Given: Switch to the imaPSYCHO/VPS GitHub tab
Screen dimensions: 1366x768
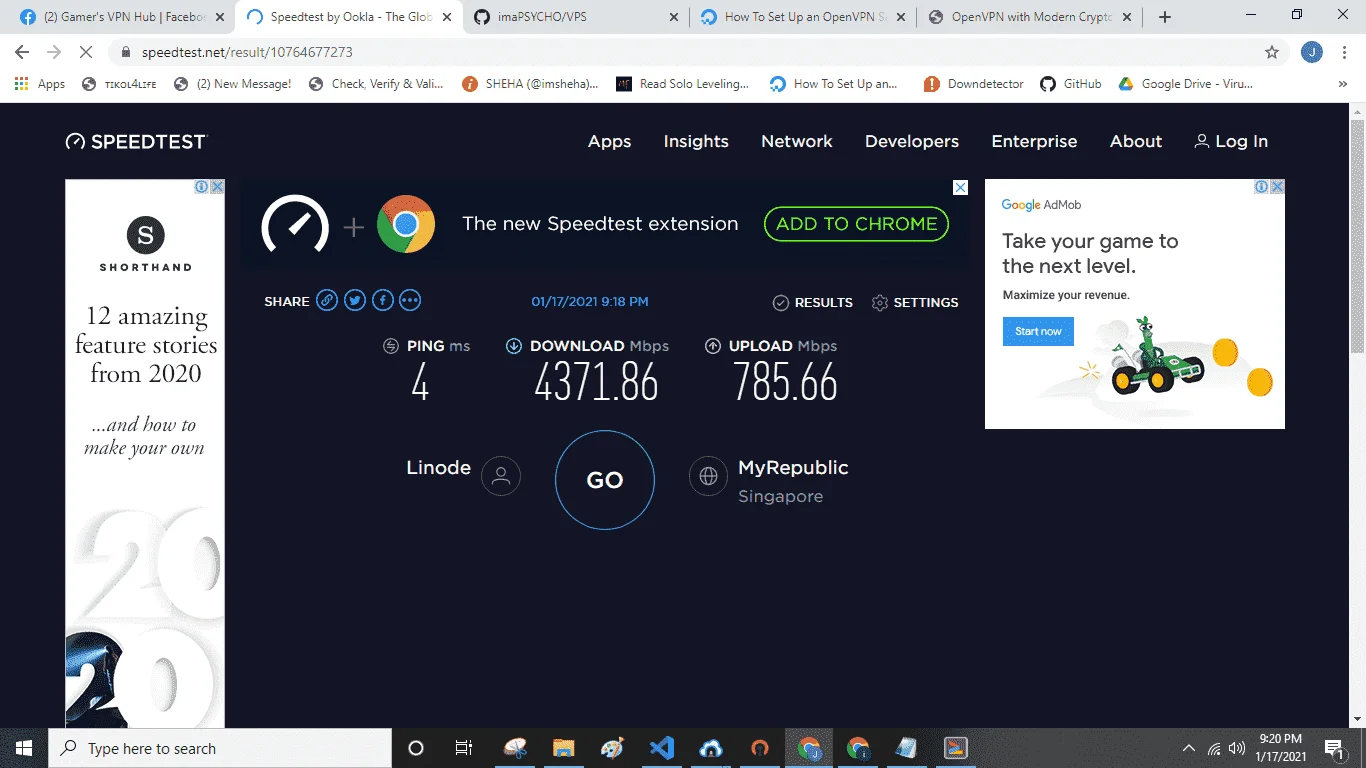Looking at the screenshot, I should pyautogui.click(x=575, y=17).
